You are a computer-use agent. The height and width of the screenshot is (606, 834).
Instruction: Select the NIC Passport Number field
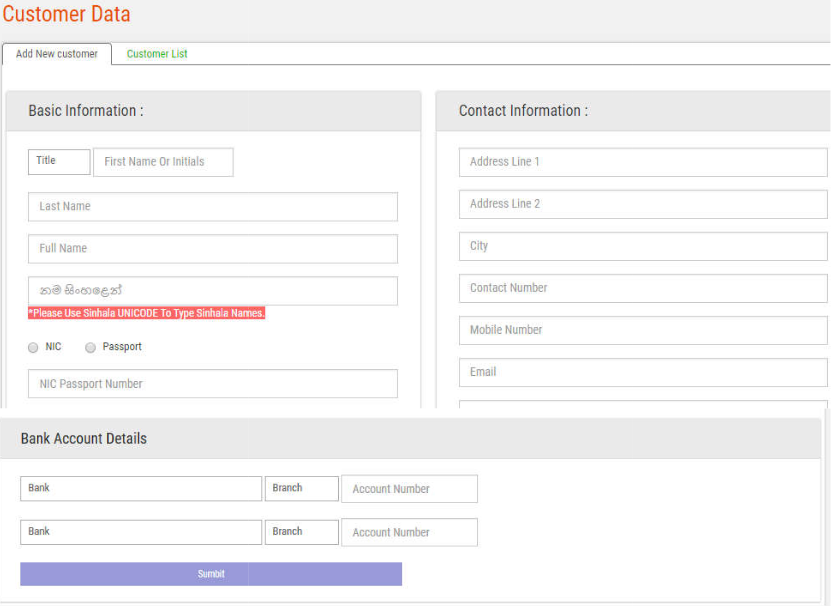point(212,383)
